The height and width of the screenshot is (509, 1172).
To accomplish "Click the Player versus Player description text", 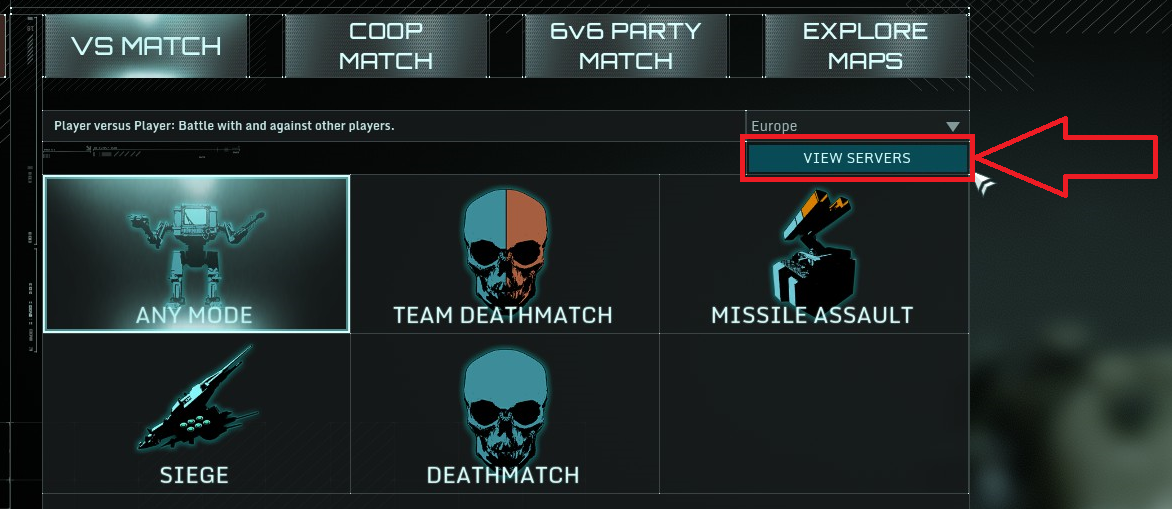I will coord(224,126).
